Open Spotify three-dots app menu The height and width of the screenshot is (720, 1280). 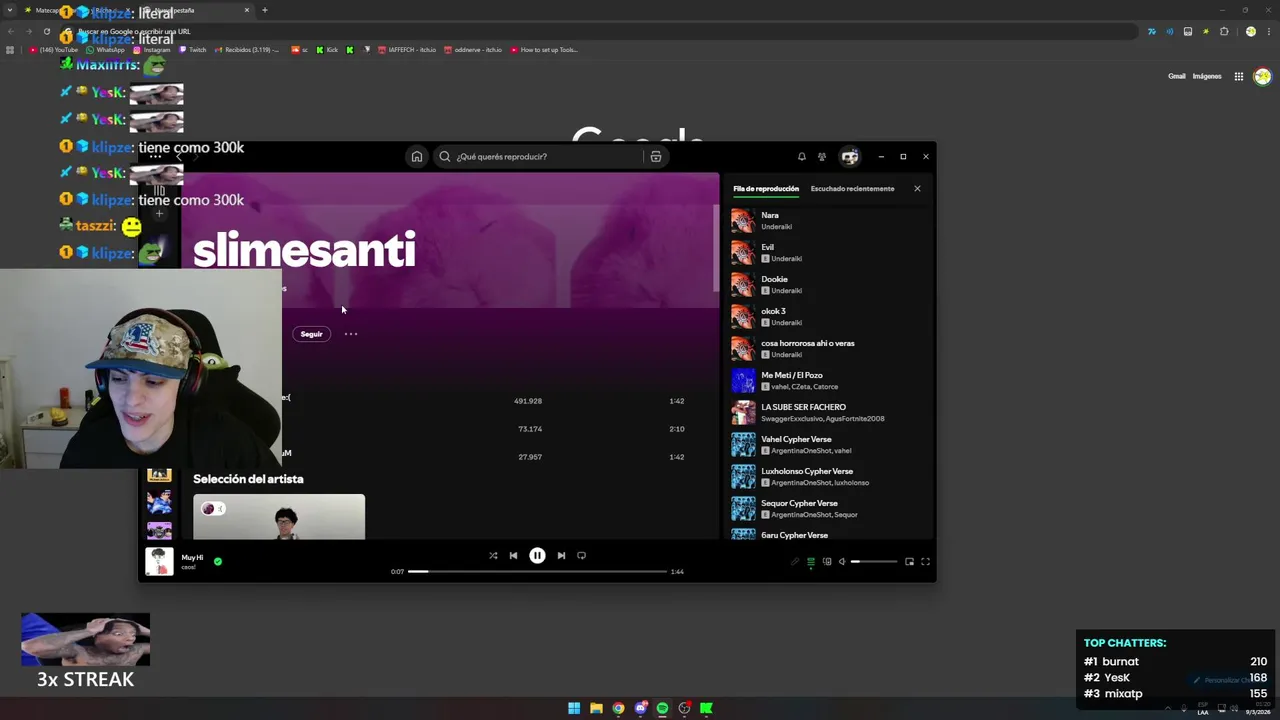coord(155,157)
